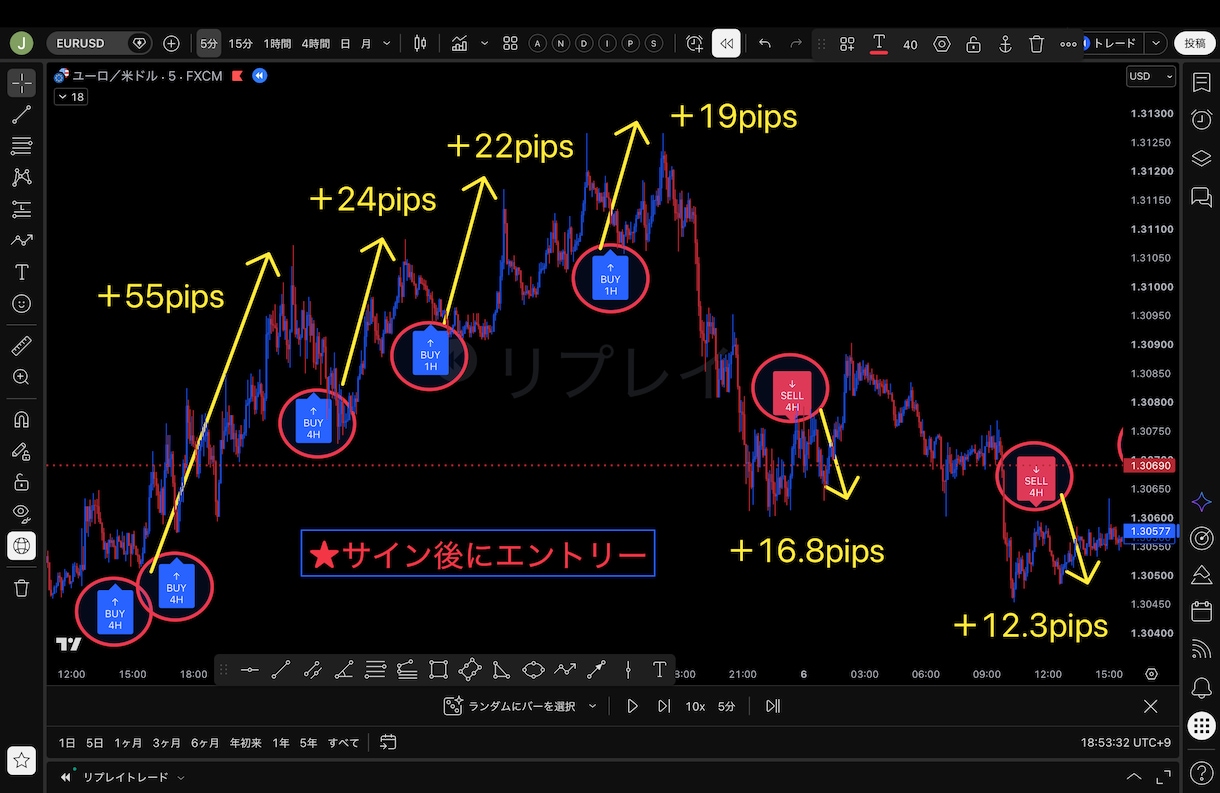Image resolution: width=1220 pixels, height=793 pixels.
Task: Start replay with the play button
Action: [x=632, y=706]
